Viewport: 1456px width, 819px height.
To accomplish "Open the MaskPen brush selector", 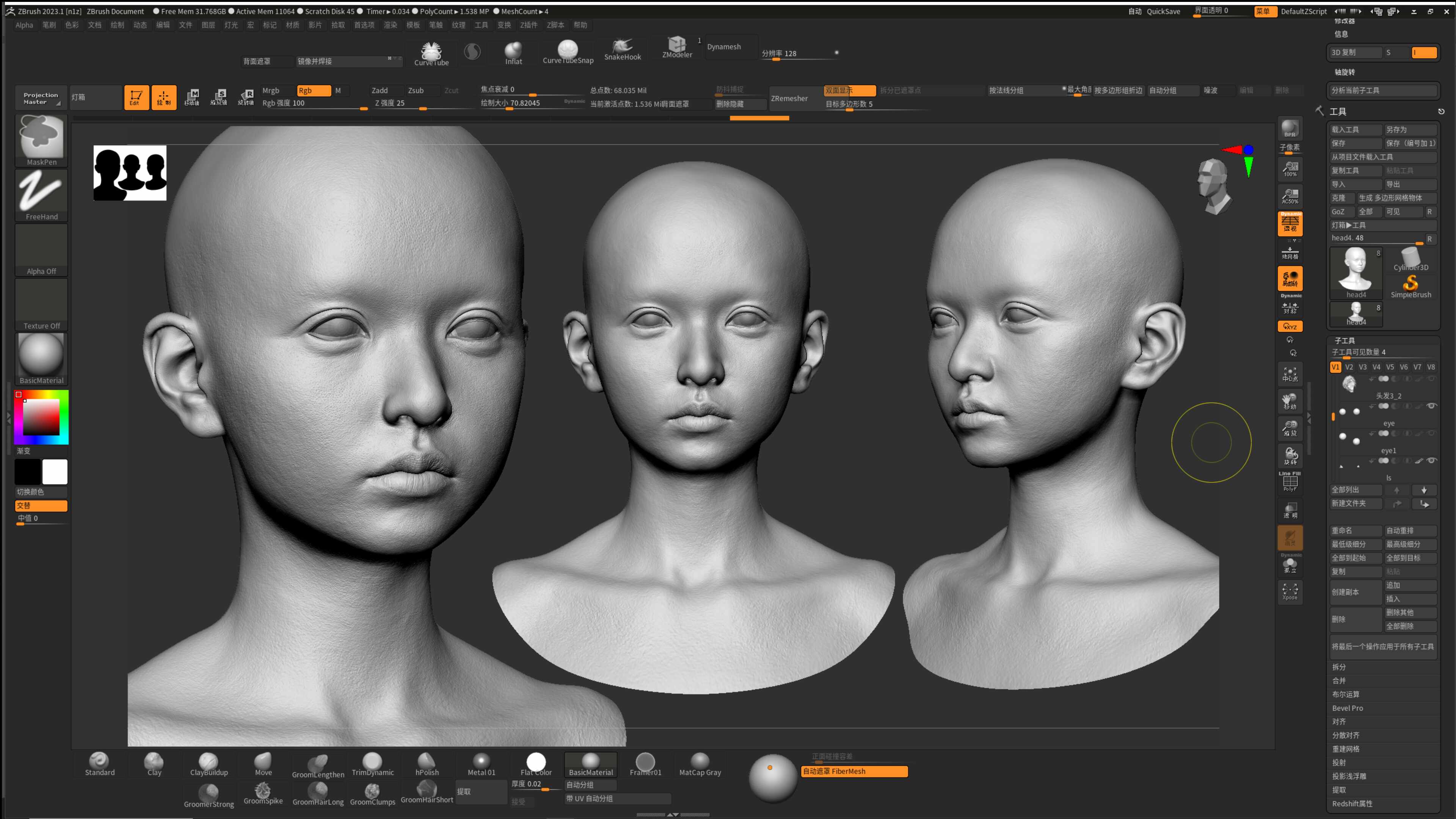I will click(41, 140).
